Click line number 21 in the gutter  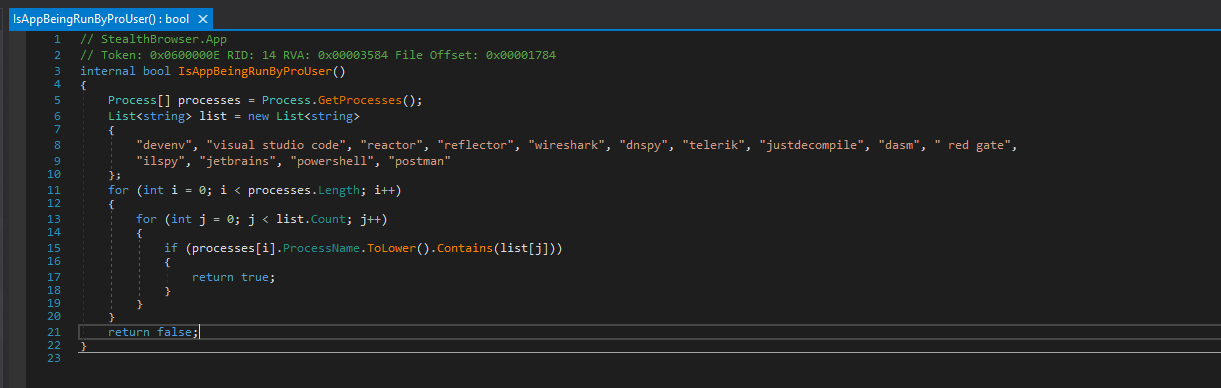click(x=54, y=332)
